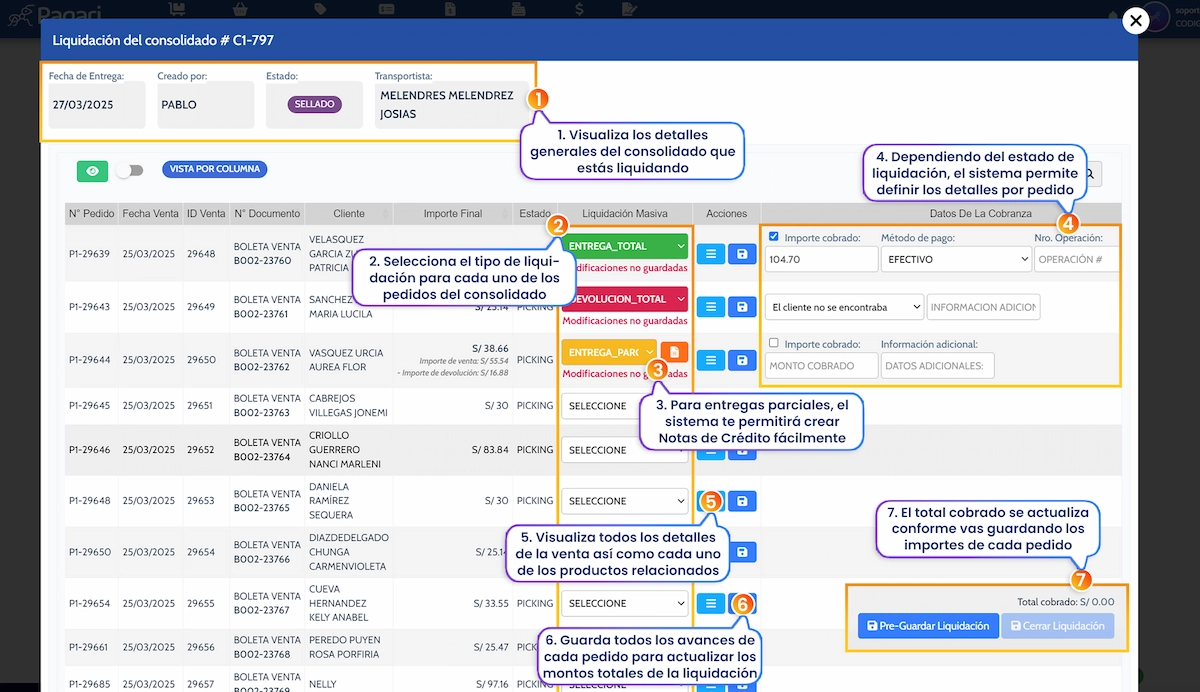
Task: Open details list icon for order P1-29639
Action: [709, 255]
